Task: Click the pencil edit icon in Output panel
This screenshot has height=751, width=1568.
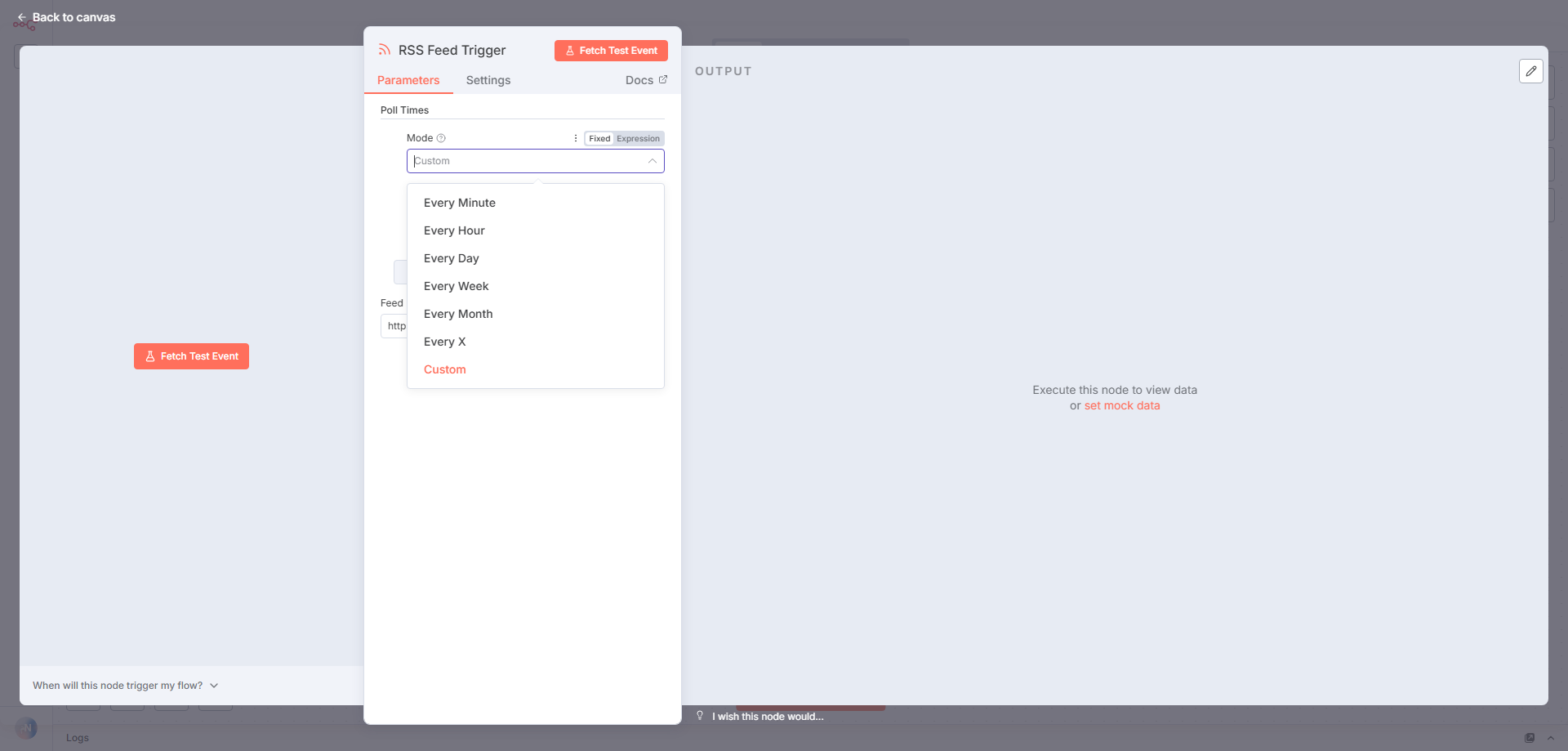Action: click(1530, 71)
